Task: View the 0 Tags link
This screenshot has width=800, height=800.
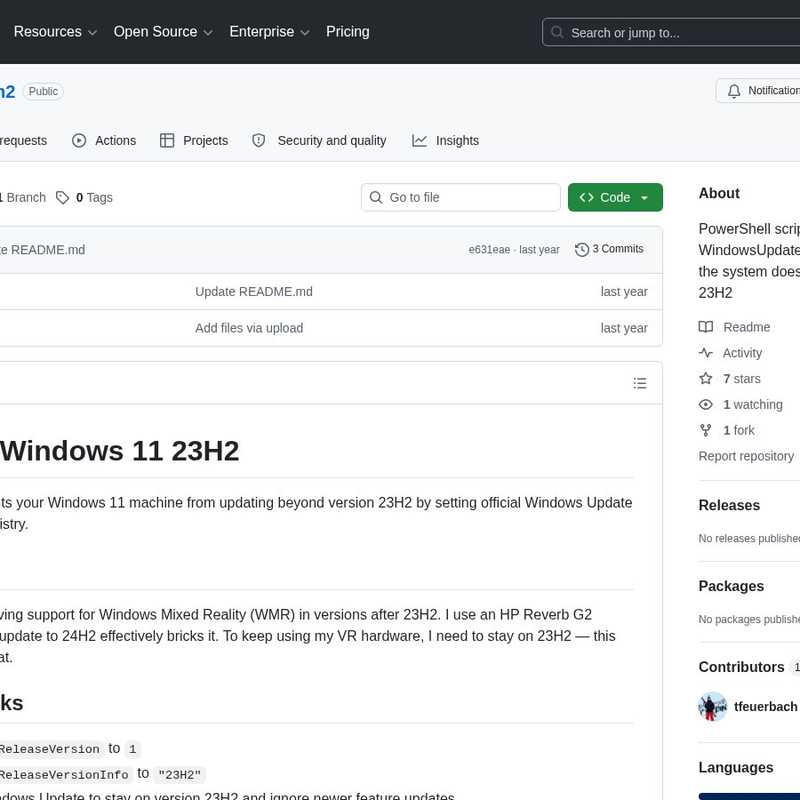Action: (85, 197)
